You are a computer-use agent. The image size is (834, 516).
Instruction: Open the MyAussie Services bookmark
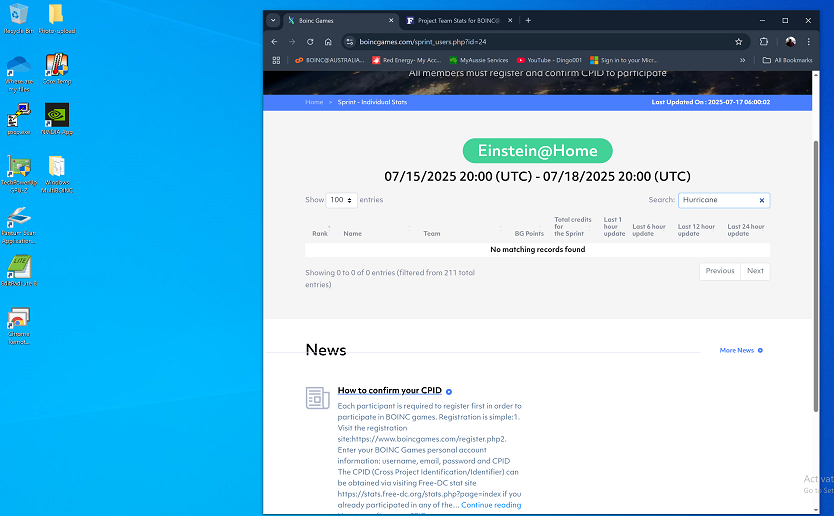[478, 60]
